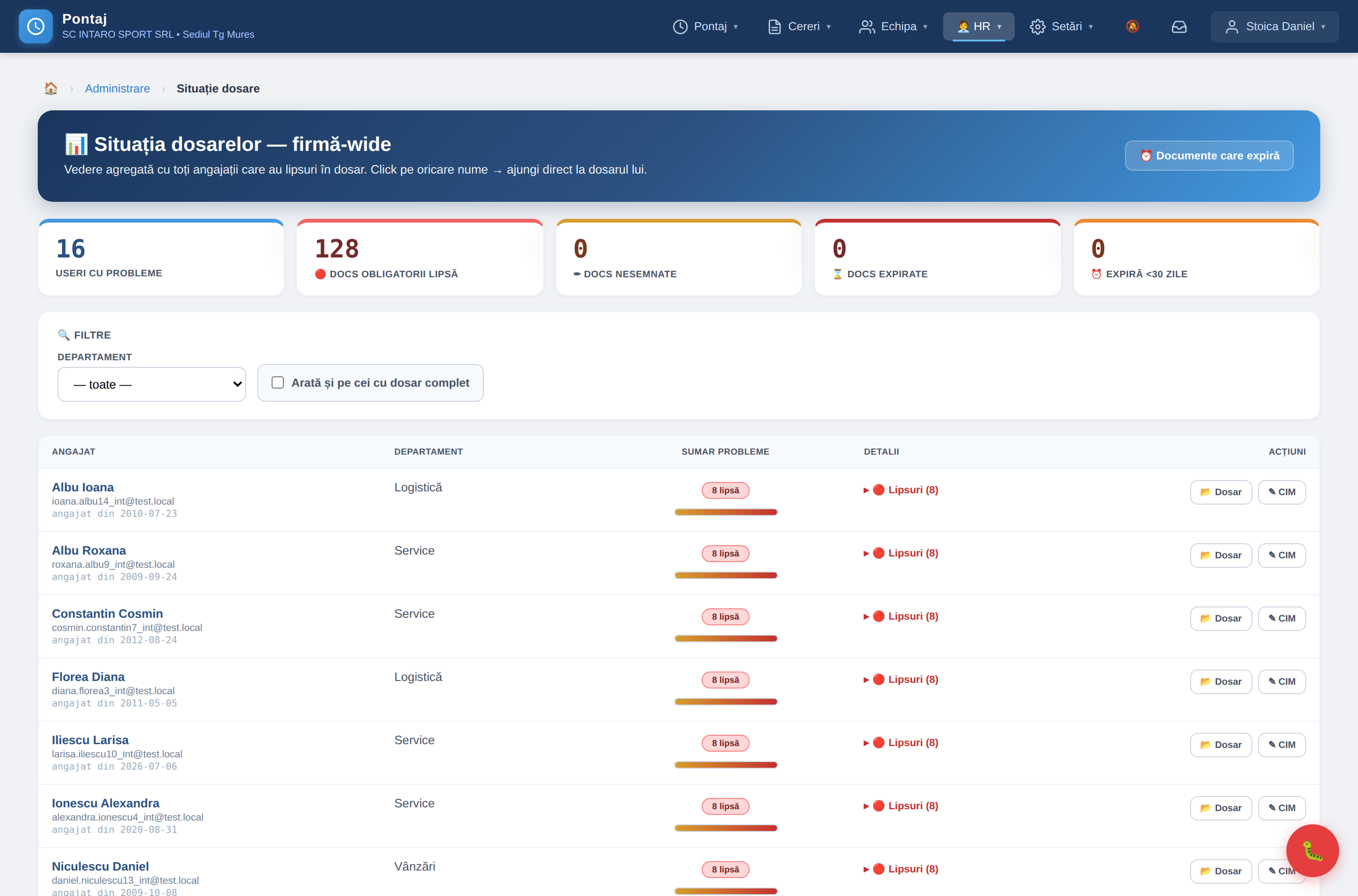Open the Dosar button for Ionescu Alexandra
The width and height of the screenshot is (1358, 896).
click(x=1221, y=807)
